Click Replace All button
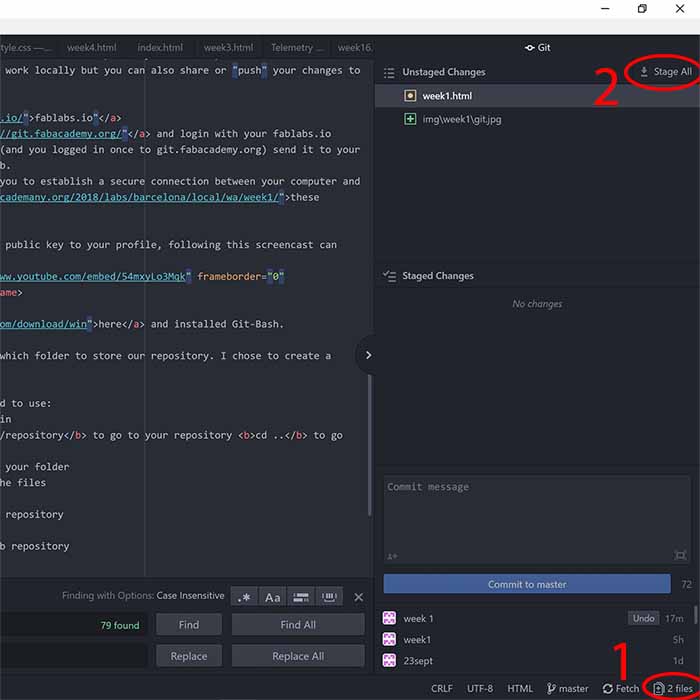 click(x=298, y=656)
